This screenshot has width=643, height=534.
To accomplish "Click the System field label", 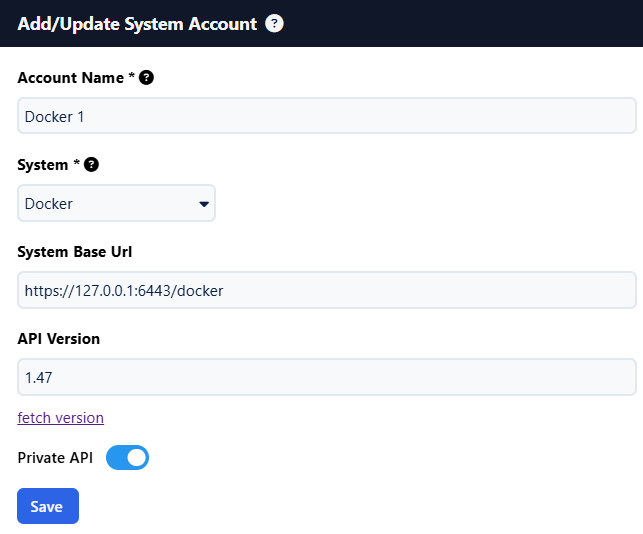I will click(x=42, y=164).
